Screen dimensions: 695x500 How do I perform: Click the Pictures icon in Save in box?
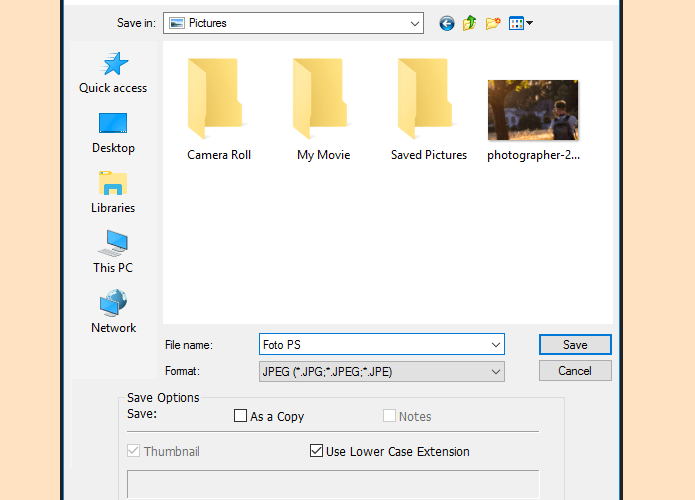point(177,23)
